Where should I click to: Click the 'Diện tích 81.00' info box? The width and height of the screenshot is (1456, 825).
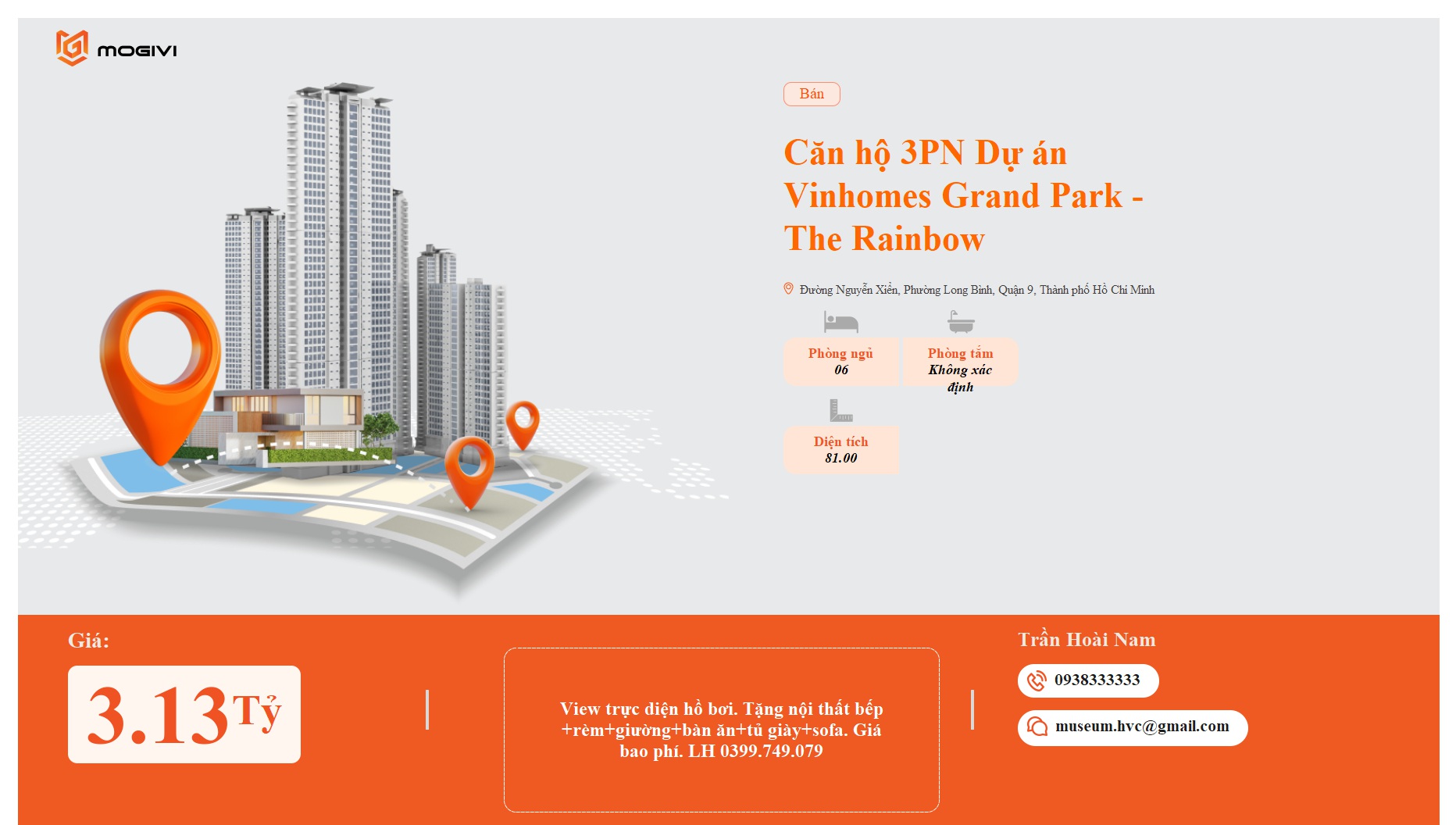tap(840, 450)
